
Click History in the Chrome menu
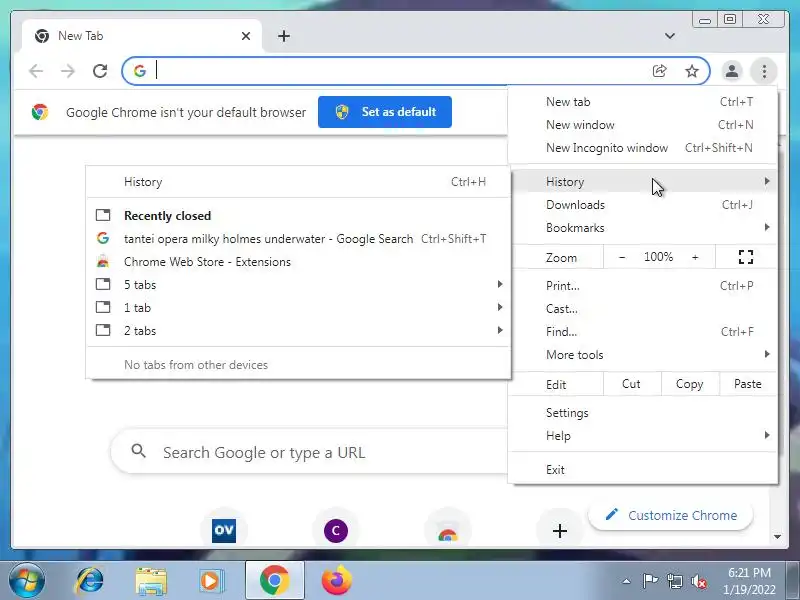point(643,182)
